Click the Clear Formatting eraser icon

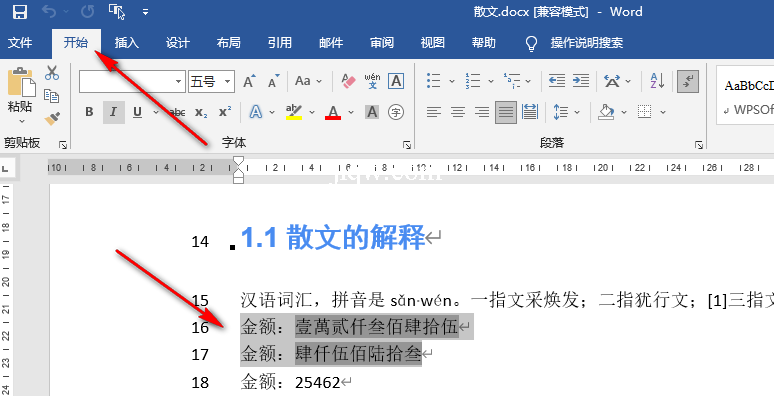coord(348,81)
